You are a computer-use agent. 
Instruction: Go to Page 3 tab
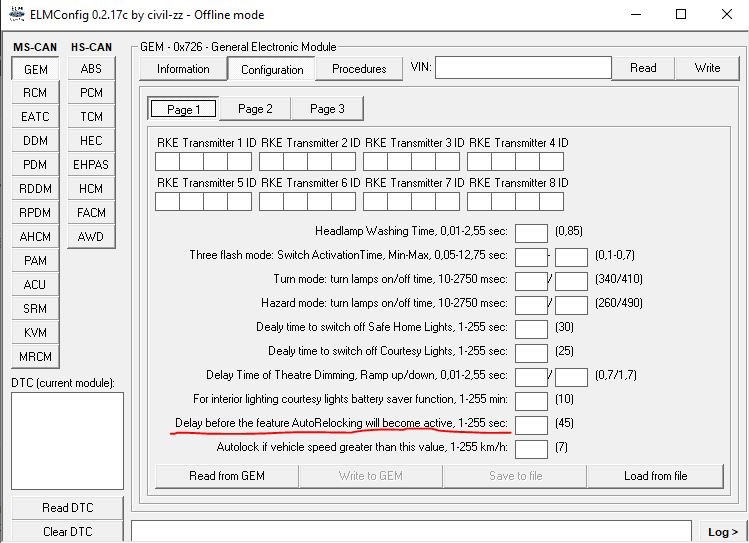click(327, 109)
